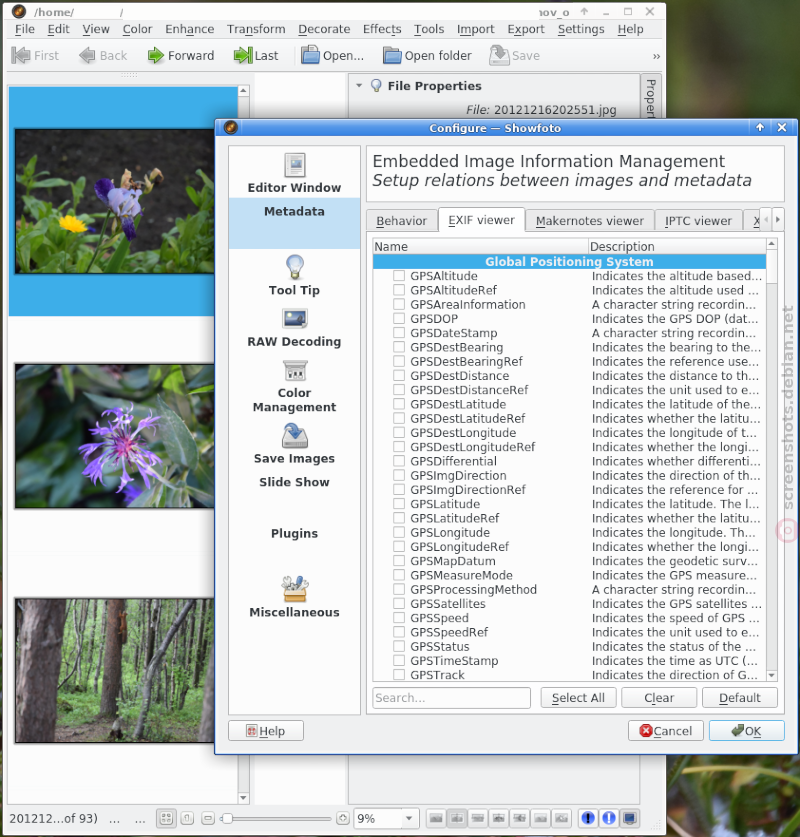Check the GPSLatitude tag
The width and height of the screenshot is (800, 837).
tap(399, 504)
